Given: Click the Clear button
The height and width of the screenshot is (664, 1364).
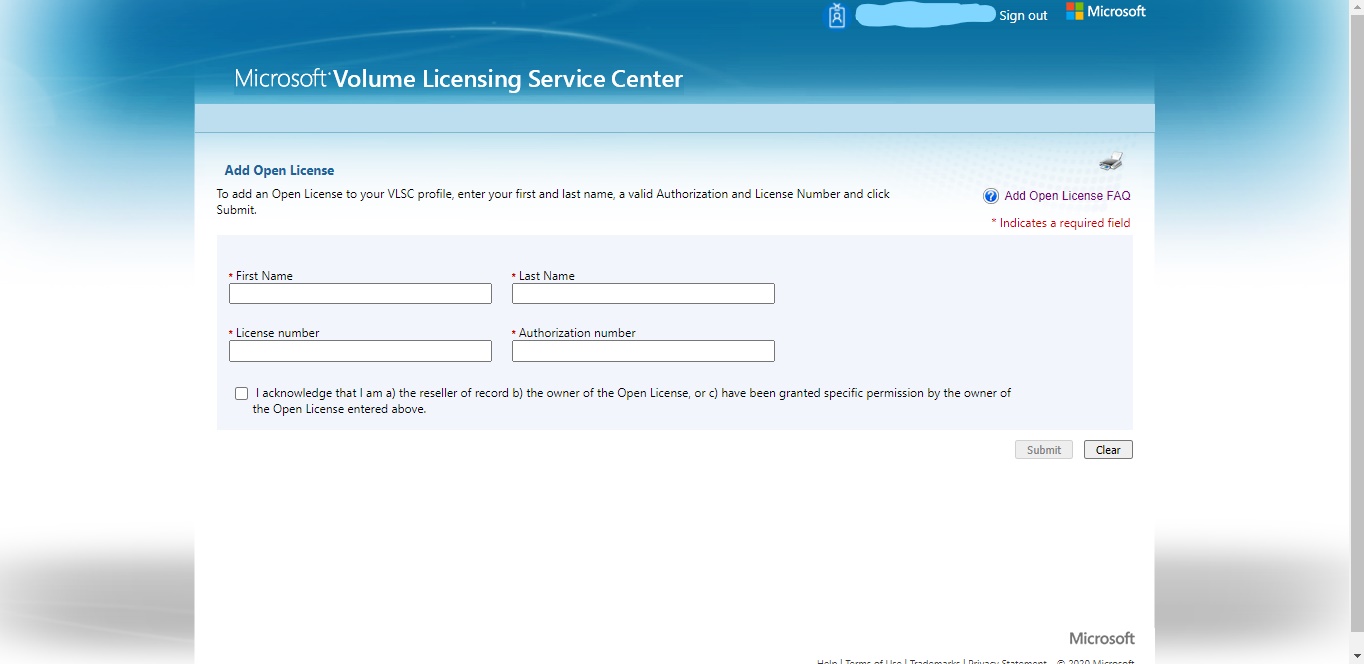Looking at the screenshot, I should click(x=1108, y=450).
